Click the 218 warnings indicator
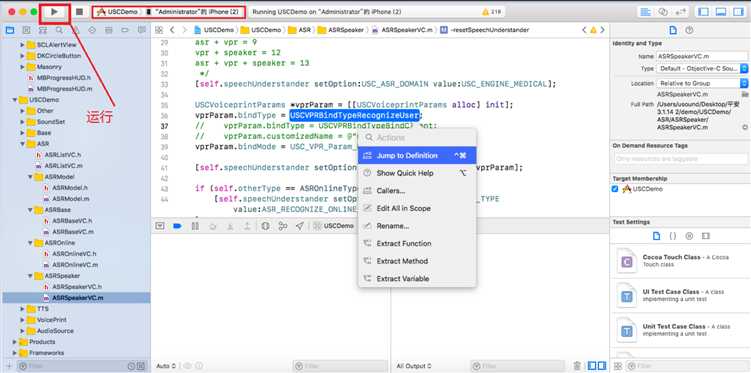The image size is (751, 373). 491,12
